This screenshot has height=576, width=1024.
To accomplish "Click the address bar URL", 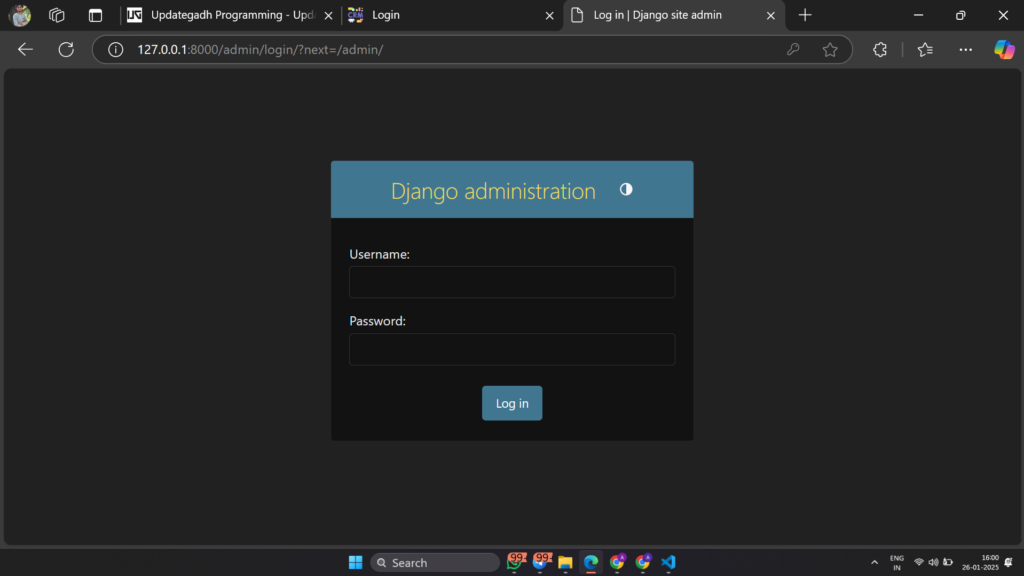I will 261,50.
